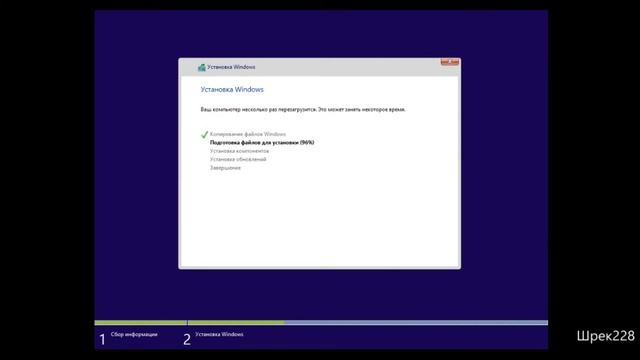Select the 'Подготовка файлов для установки (96%)' step

pos(262,142)
